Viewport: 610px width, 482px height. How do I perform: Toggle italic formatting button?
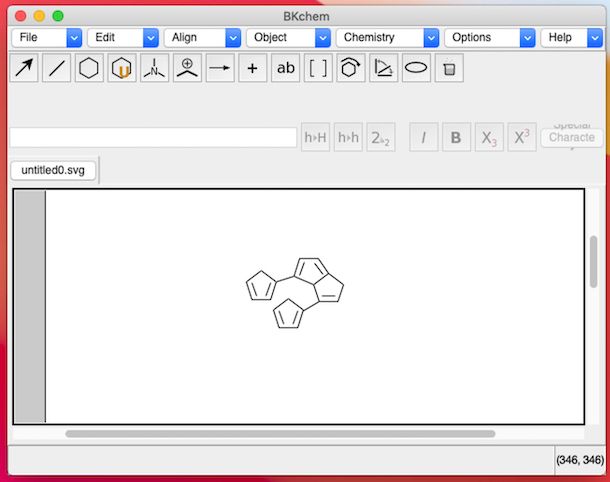tap(424, 137)
